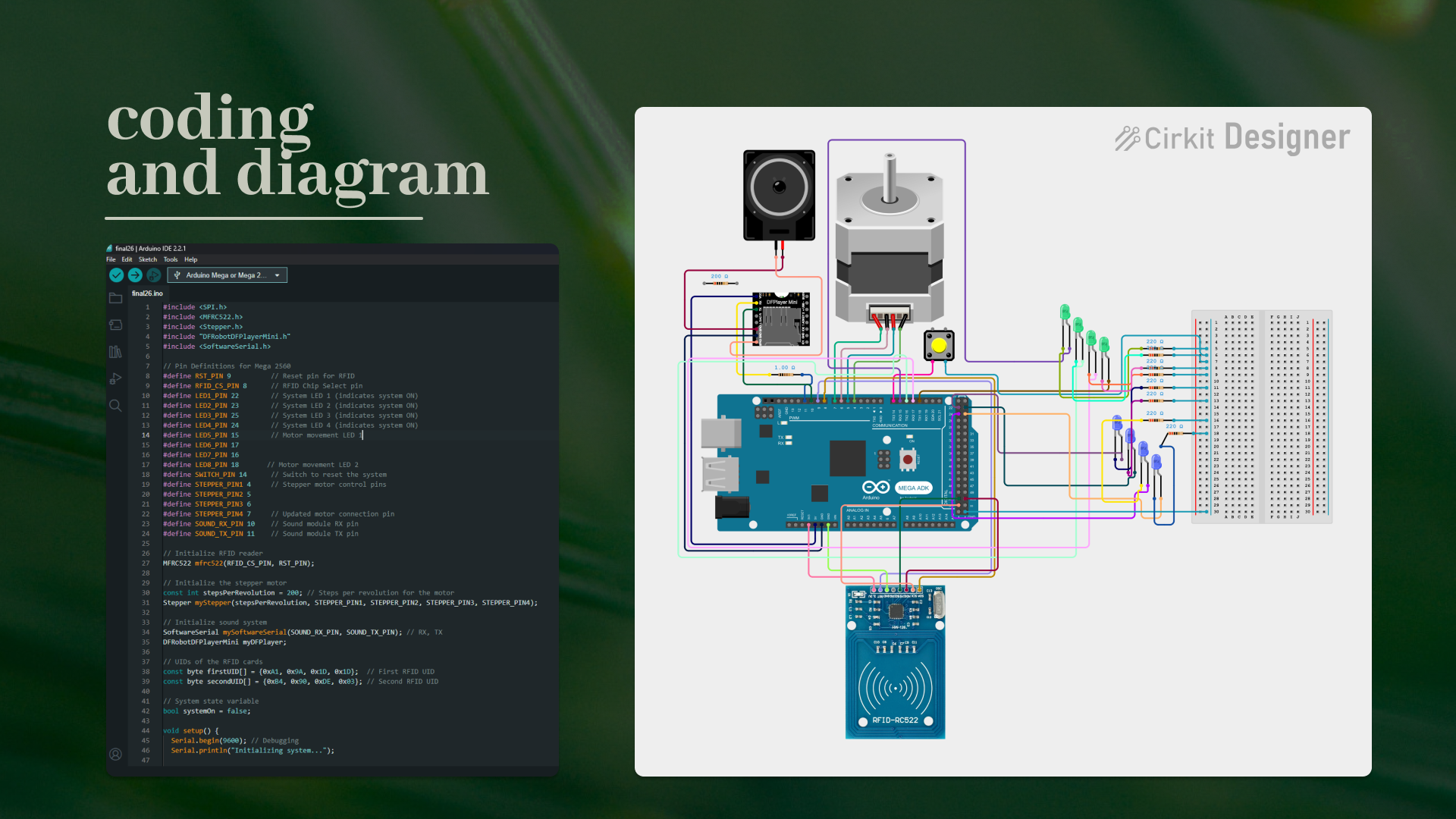Click the 'Stepper myStepper(...)' declaration line
1456x819 pixels.
(350, 603)
